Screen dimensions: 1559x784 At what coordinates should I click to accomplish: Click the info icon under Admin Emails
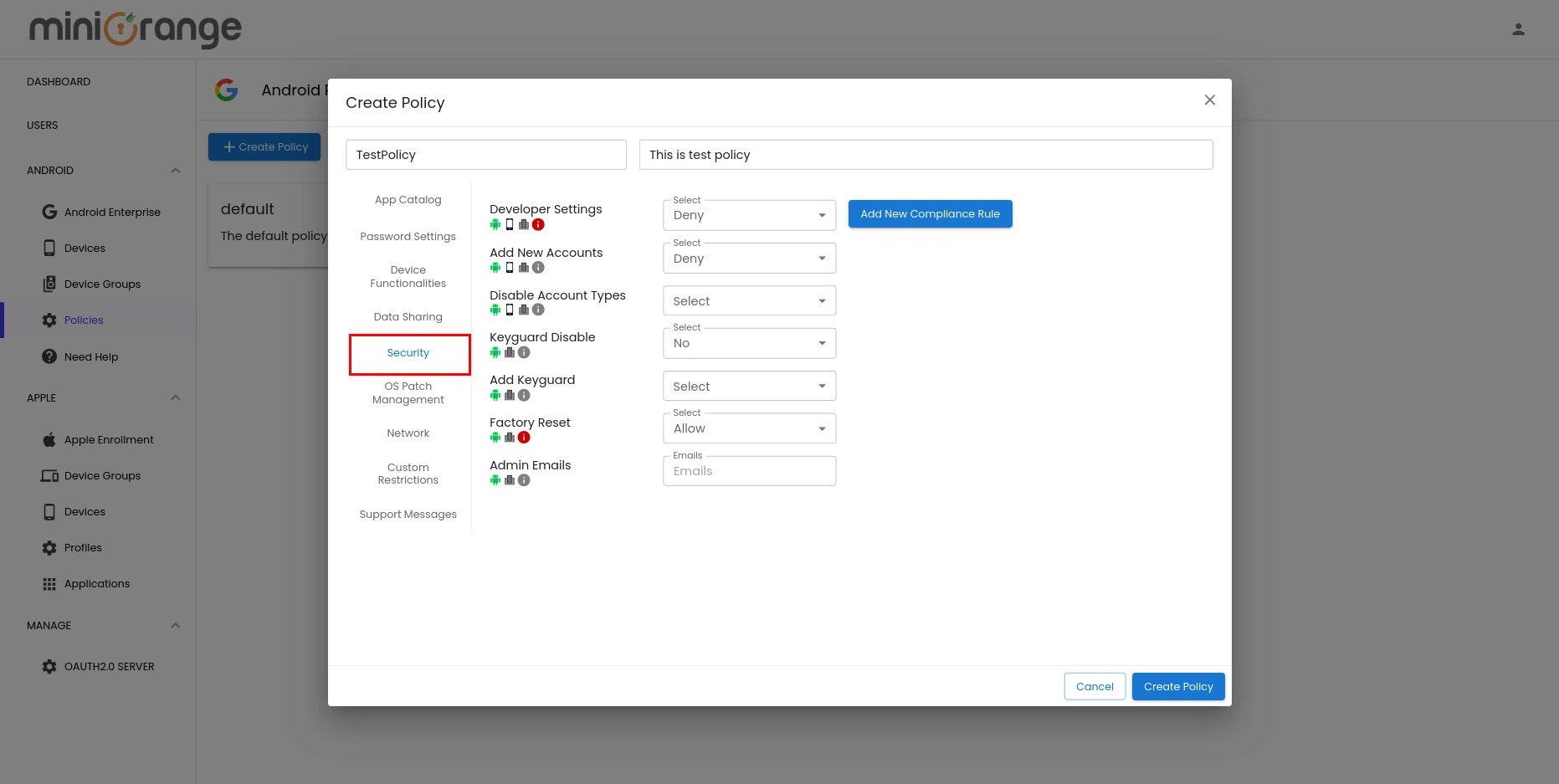pos(524,479)
